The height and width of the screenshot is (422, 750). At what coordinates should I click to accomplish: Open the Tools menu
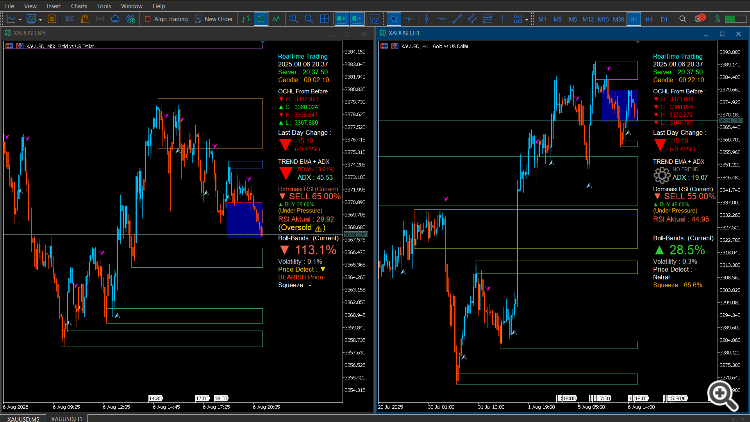104,6
